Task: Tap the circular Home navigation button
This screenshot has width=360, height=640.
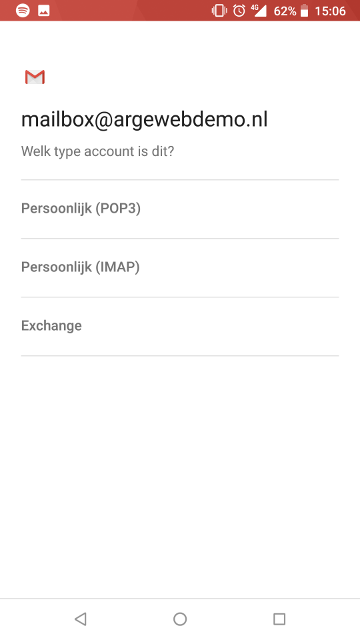Action: (180, 619)
